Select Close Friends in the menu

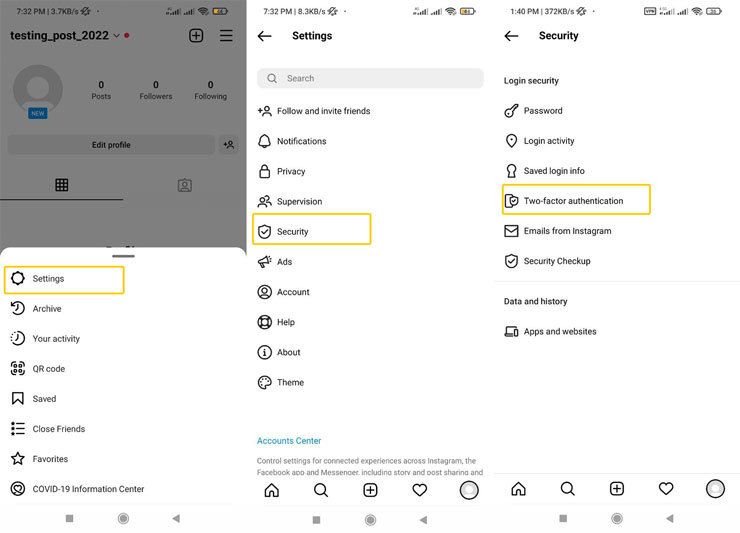58,429
